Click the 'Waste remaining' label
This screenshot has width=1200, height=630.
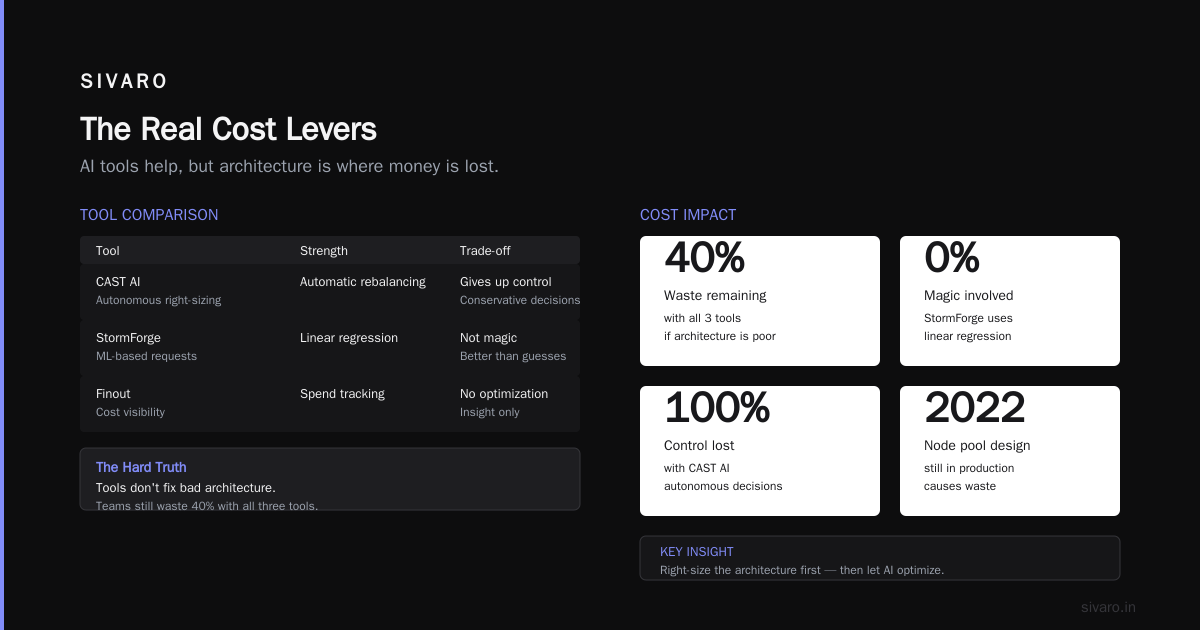715,296
